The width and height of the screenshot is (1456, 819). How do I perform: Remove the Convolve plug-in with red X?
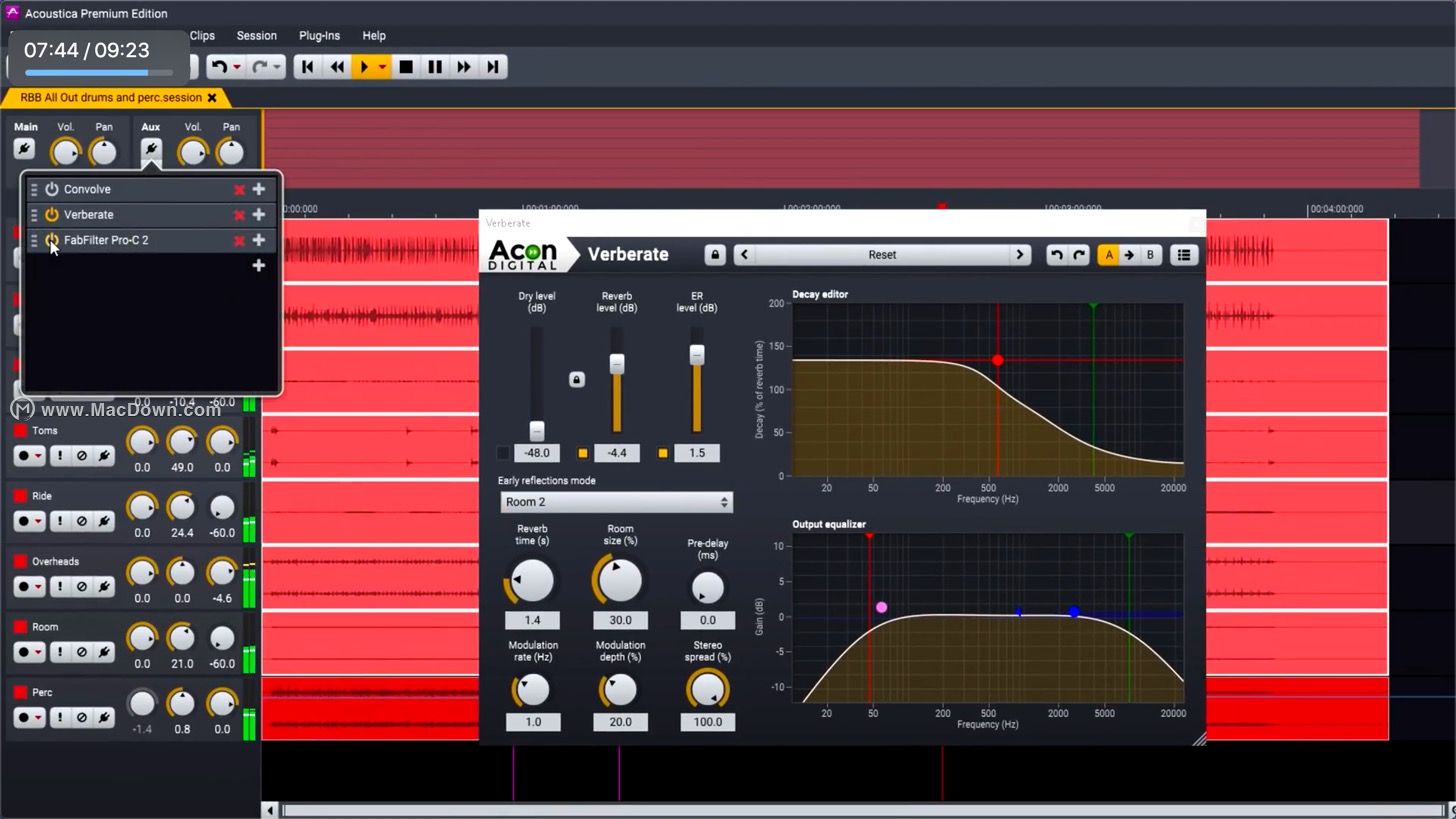[239, 189]
